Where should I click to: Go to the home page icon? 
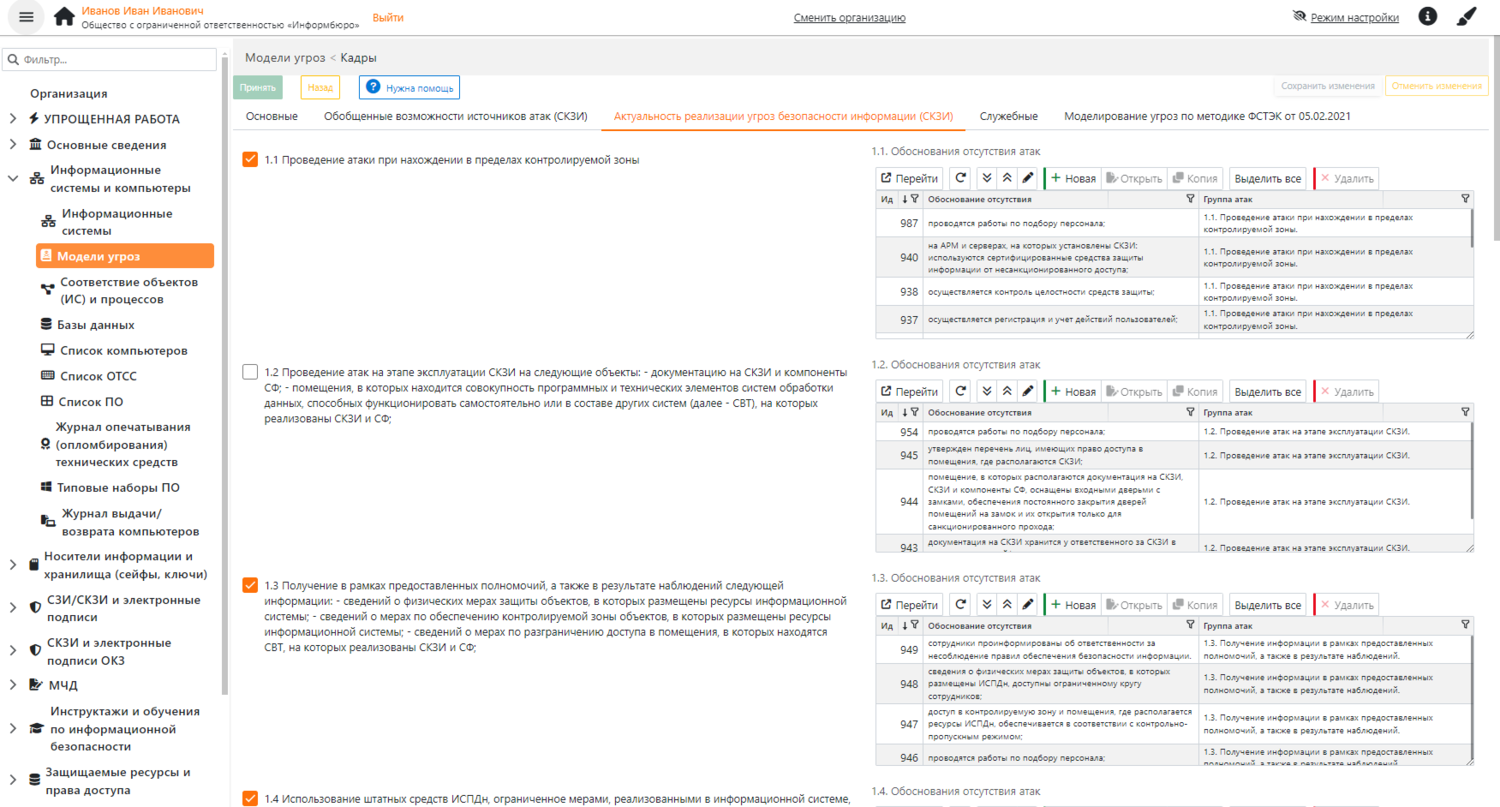[64, 17]
